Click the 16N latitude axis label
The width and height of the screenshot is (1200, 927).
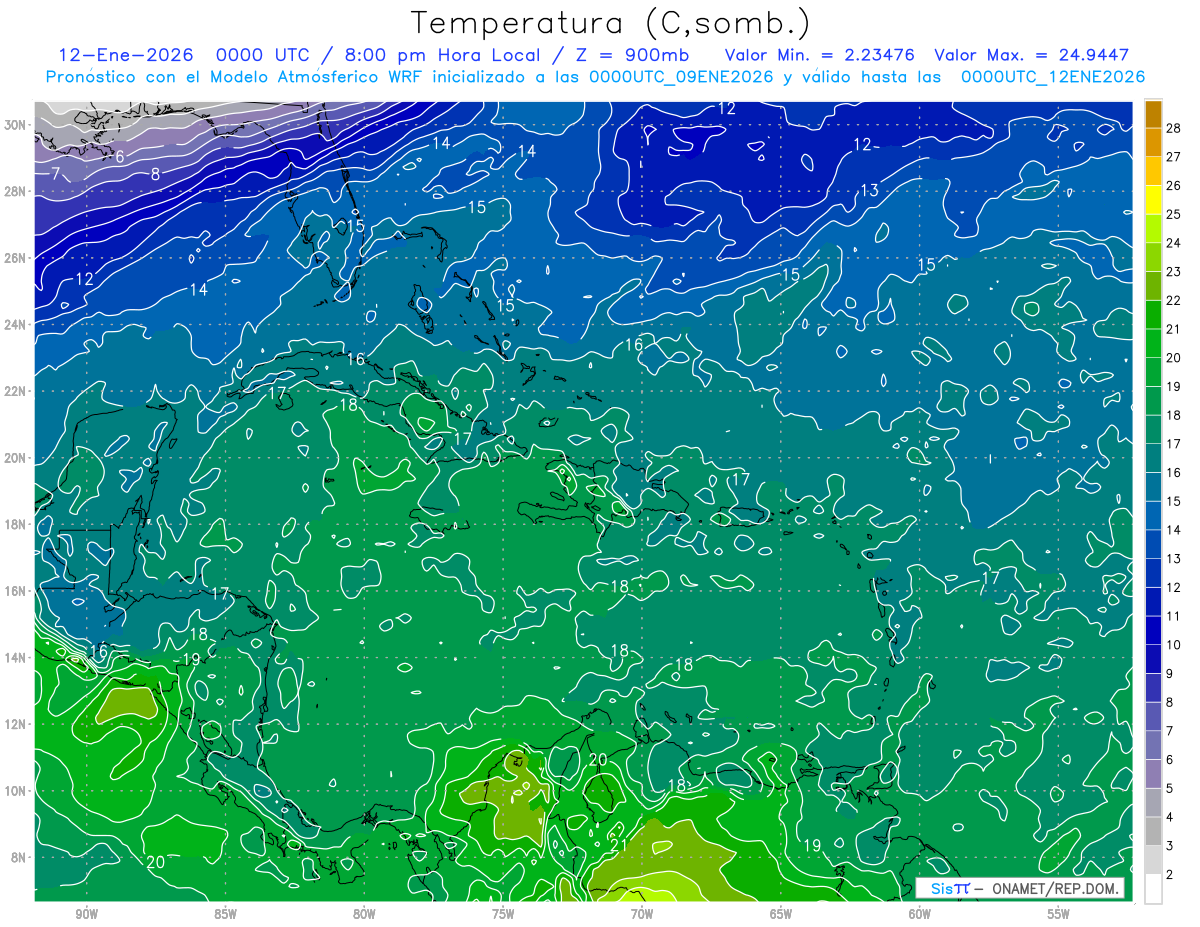17,591
